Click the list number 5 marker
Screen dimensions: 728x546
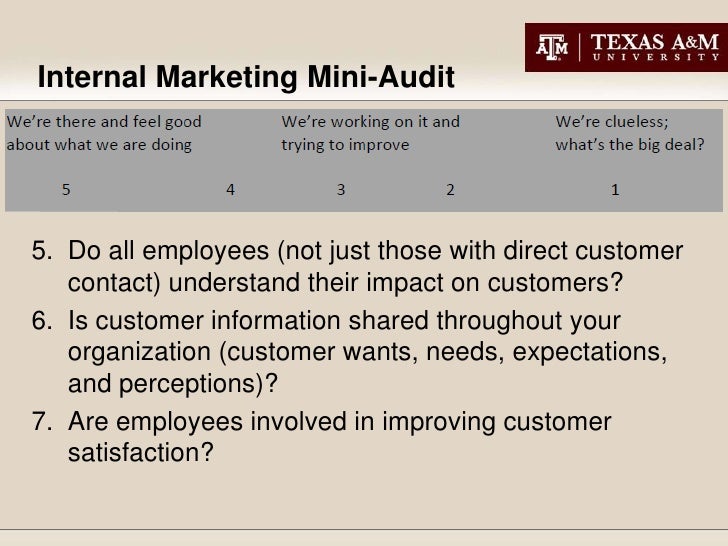42,251
